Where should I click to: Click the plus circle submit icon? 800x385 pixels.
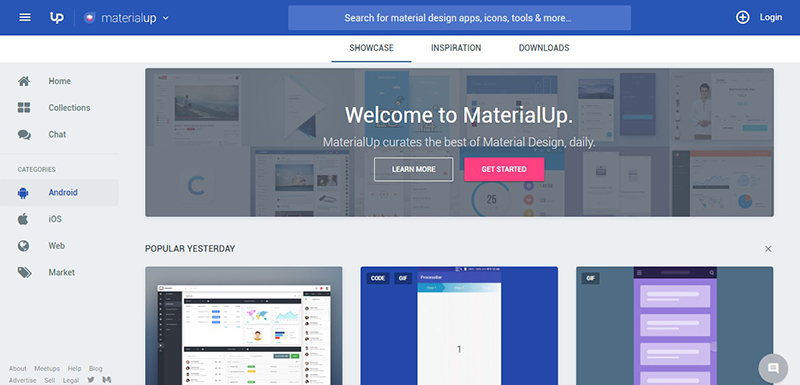742,17
